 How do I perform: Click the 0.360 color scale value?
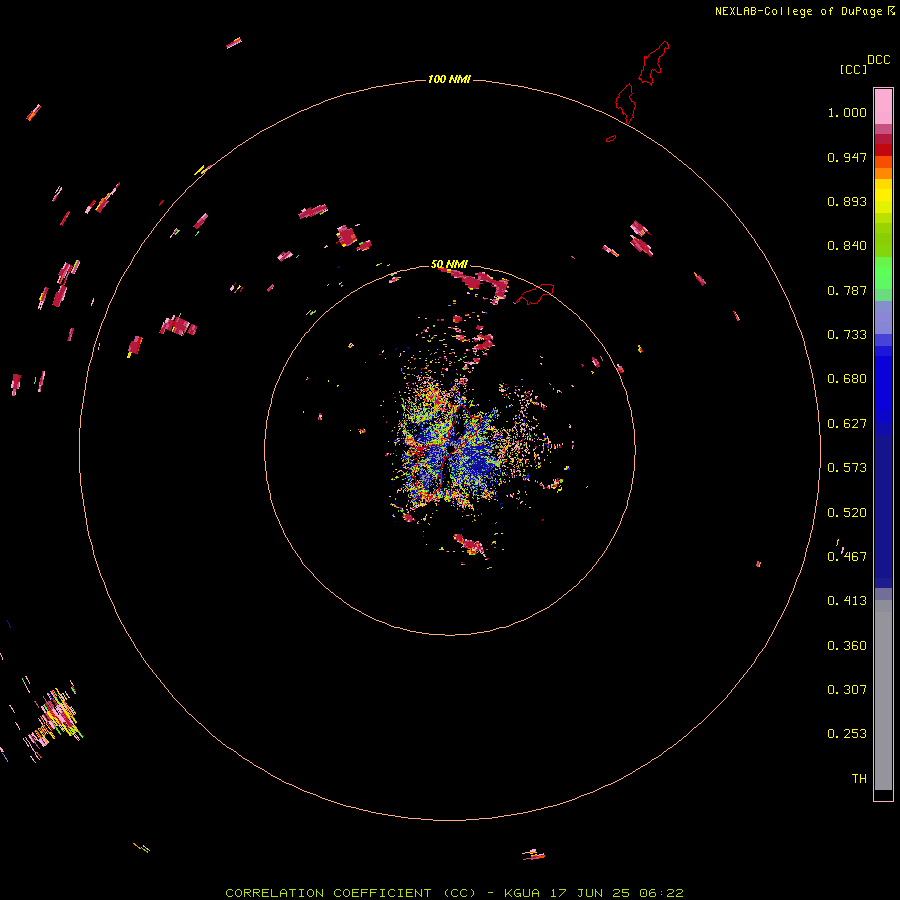click(847, 646)
